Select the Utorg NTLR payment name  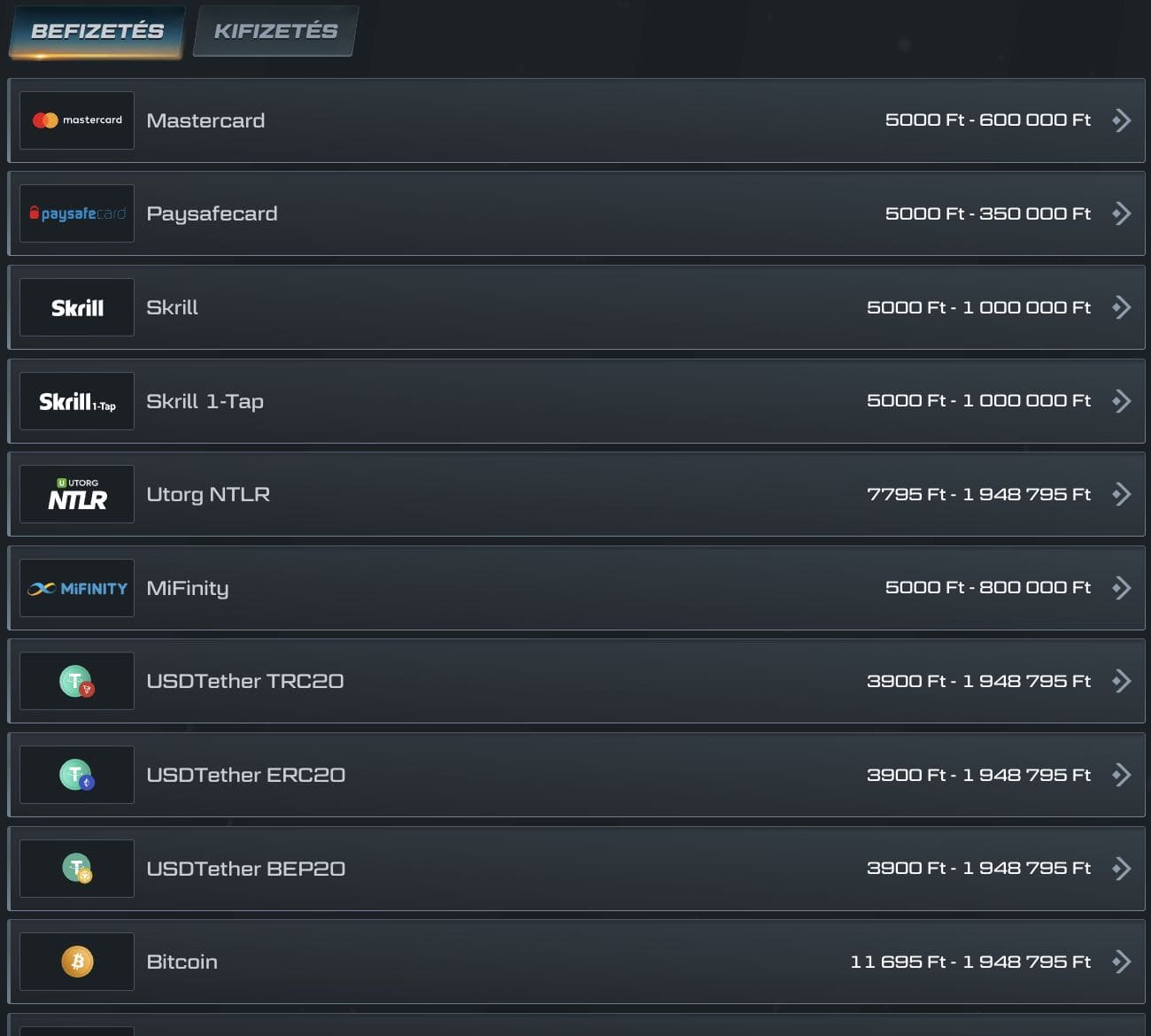point(208,494)
